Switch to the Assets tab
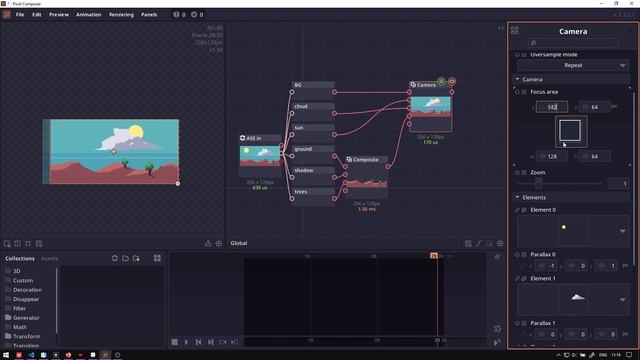 point(49,258)
